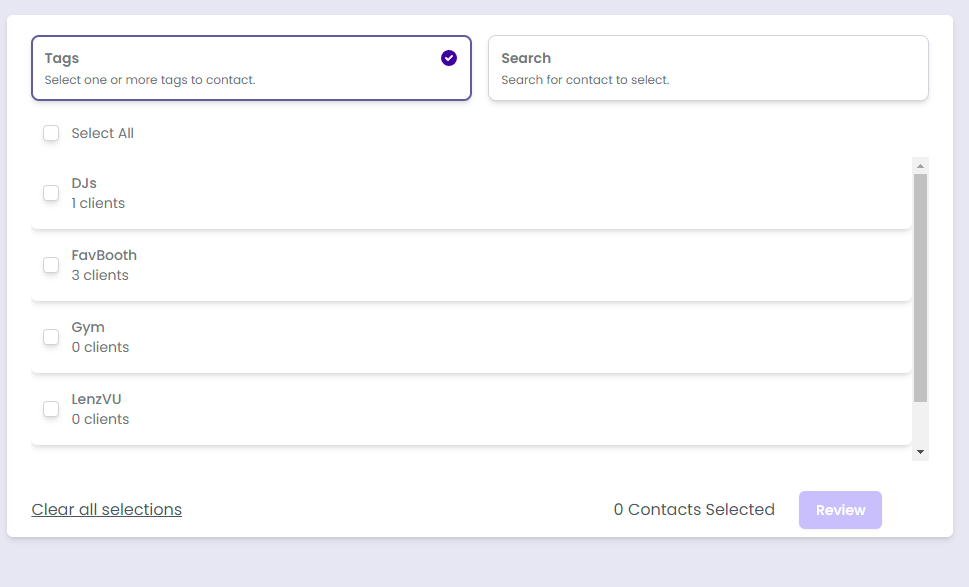Click the scrollbar up arrow
Image resolution: width=969 pixels, height=587 pixels.
tap(920, 166)
